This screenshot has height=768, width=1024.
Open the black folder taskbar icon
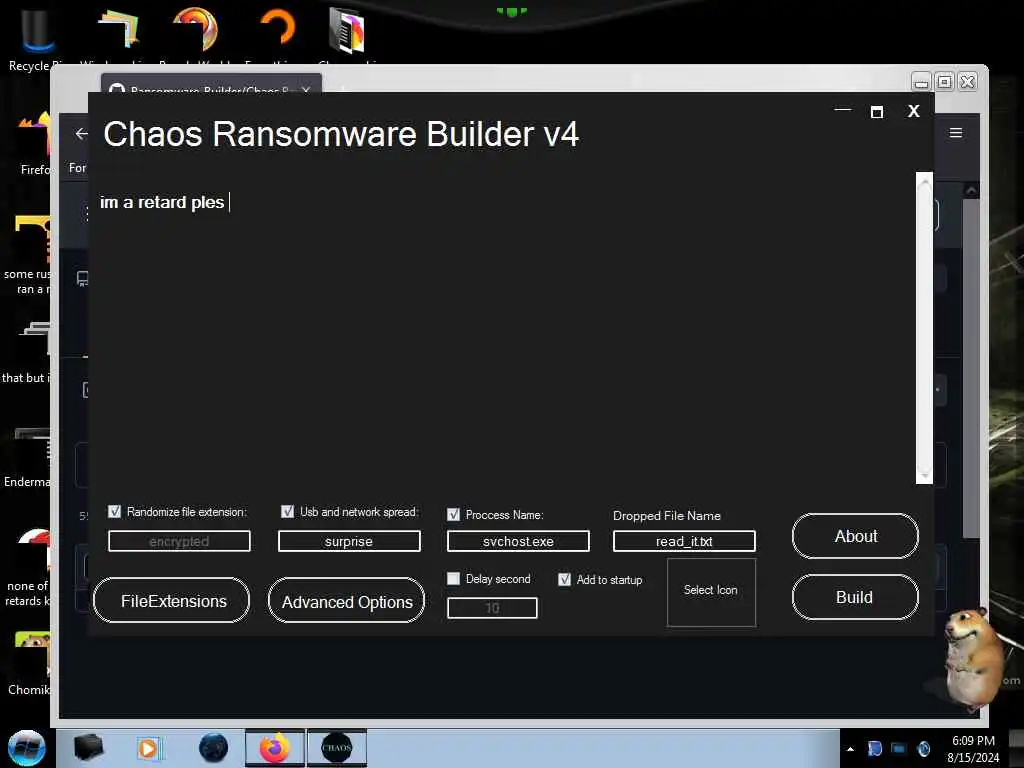pos(88,748)
